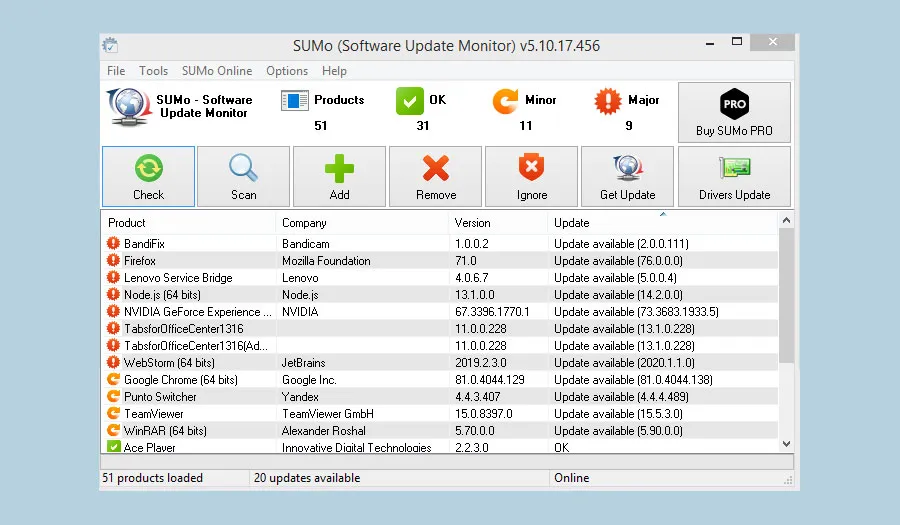Click the vertical scrollbar thumb
Viewport: 900px width, 525px height.
tap(786, 295)
